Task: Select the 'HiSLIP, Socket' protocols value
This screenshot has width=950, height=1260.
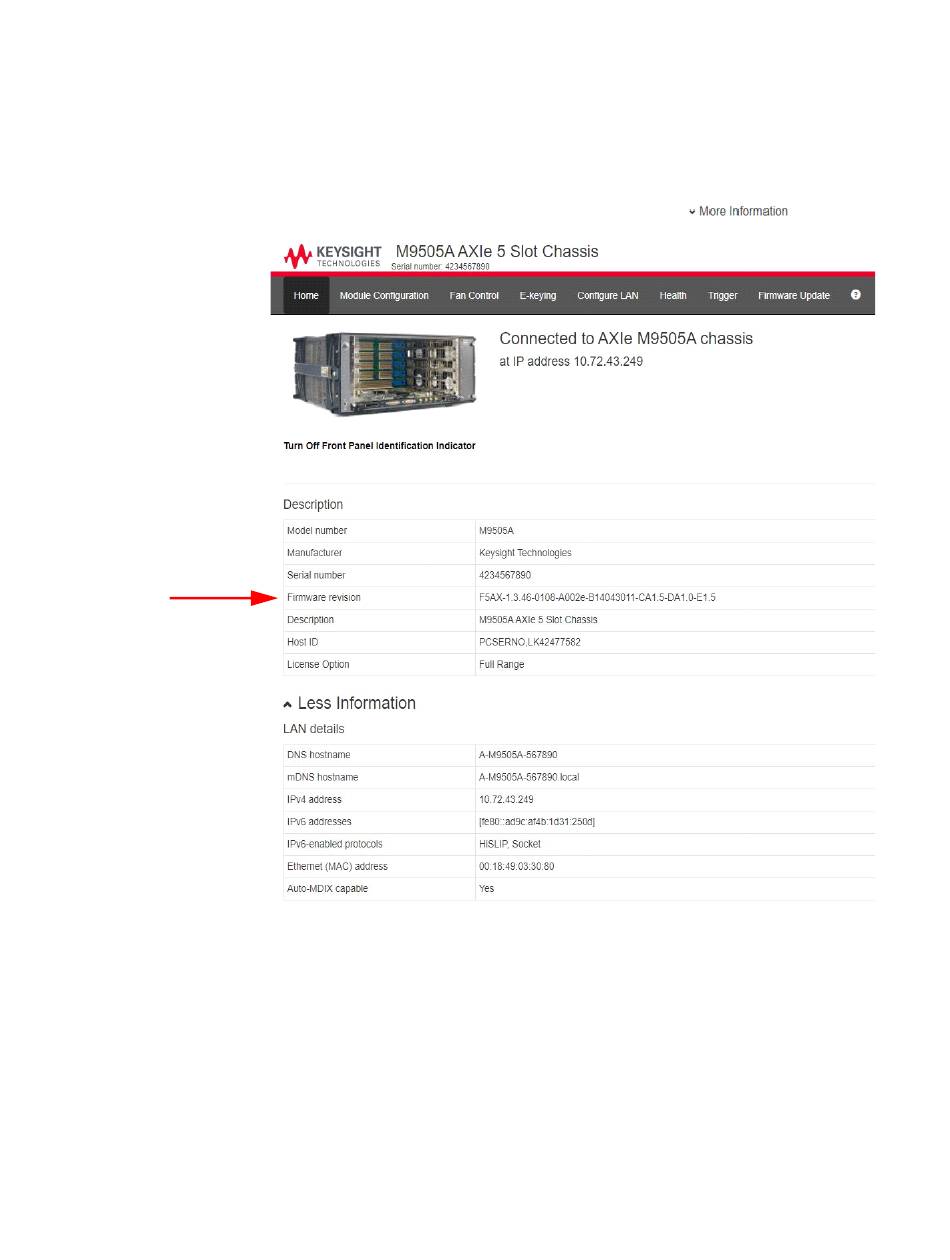Action: point(510,844)
